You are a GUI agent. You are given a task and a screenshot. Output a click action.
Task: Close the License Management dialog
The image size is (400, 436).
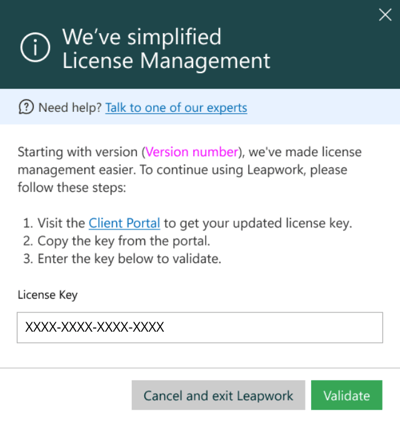click(x=385, y=15)
